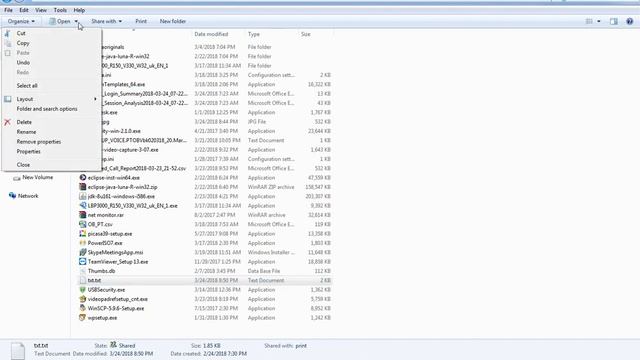The height and width of the screenshot is (360, 640).
Task: Click the Open toolbar button
Action: [60, 21]
